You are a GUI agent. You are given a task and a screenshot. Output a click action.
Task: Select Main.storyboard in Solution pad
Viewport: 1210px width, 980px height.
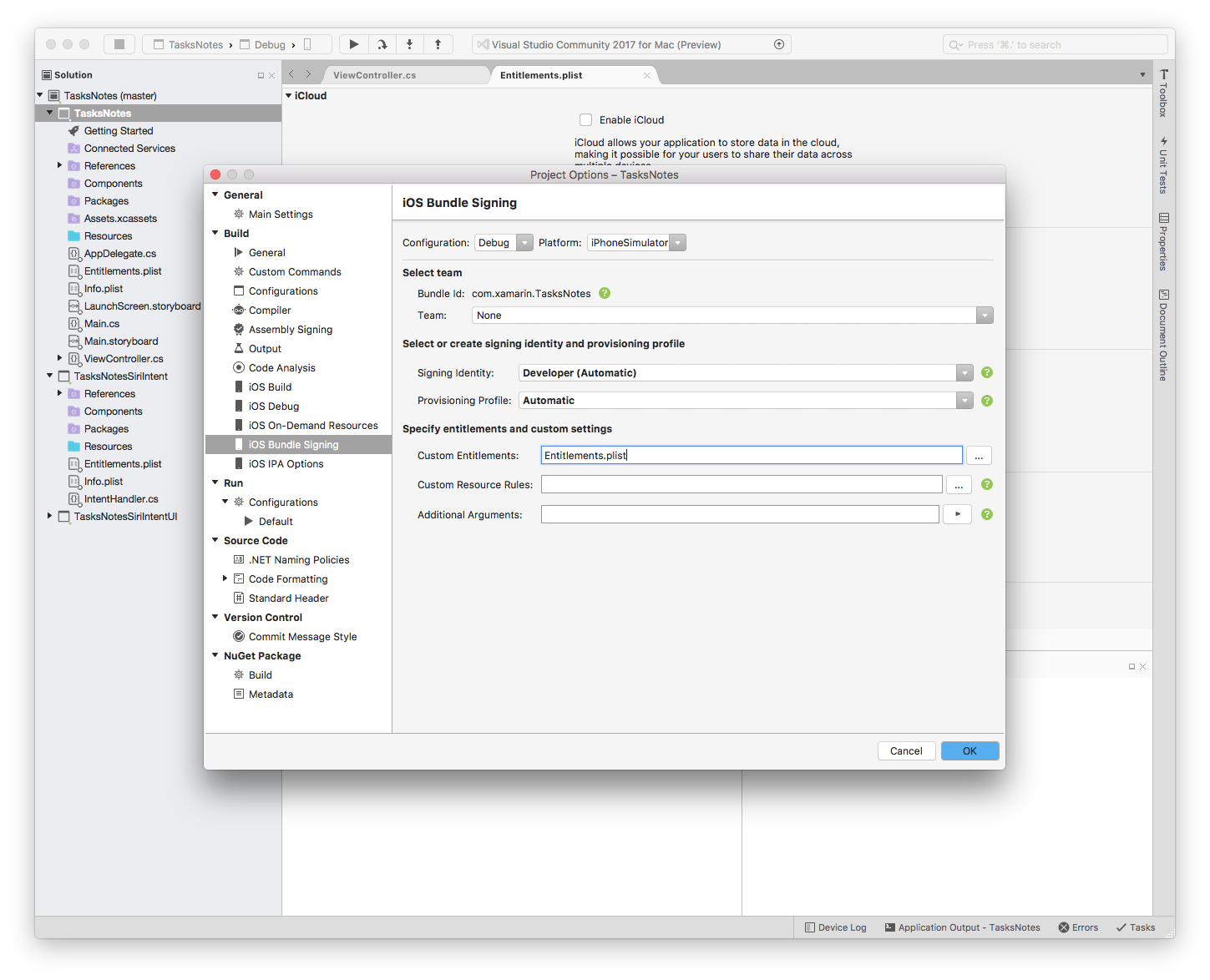(x=121, y=341)
